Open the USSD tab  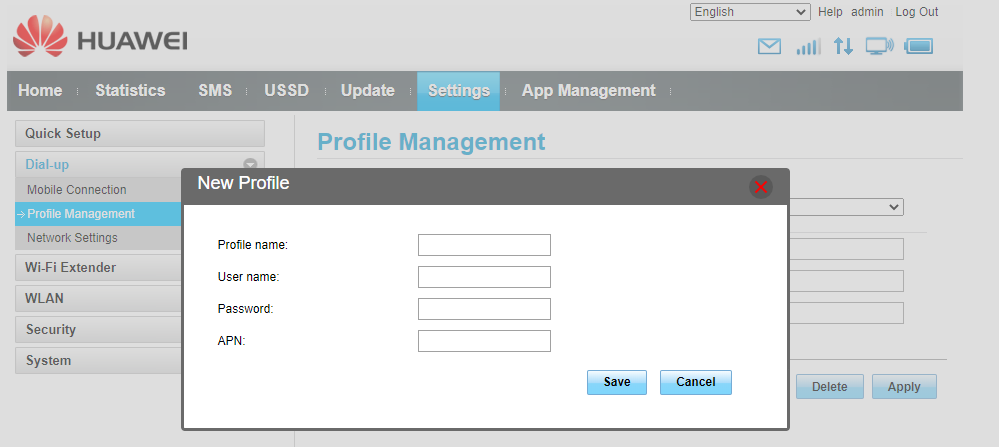pyautogui.click(x=287, y=90)
